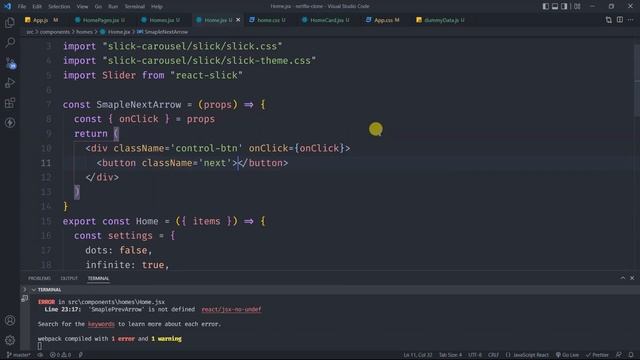Open the Manage gear icon
This screenshot has width=640, height=360.
point(10,340)
